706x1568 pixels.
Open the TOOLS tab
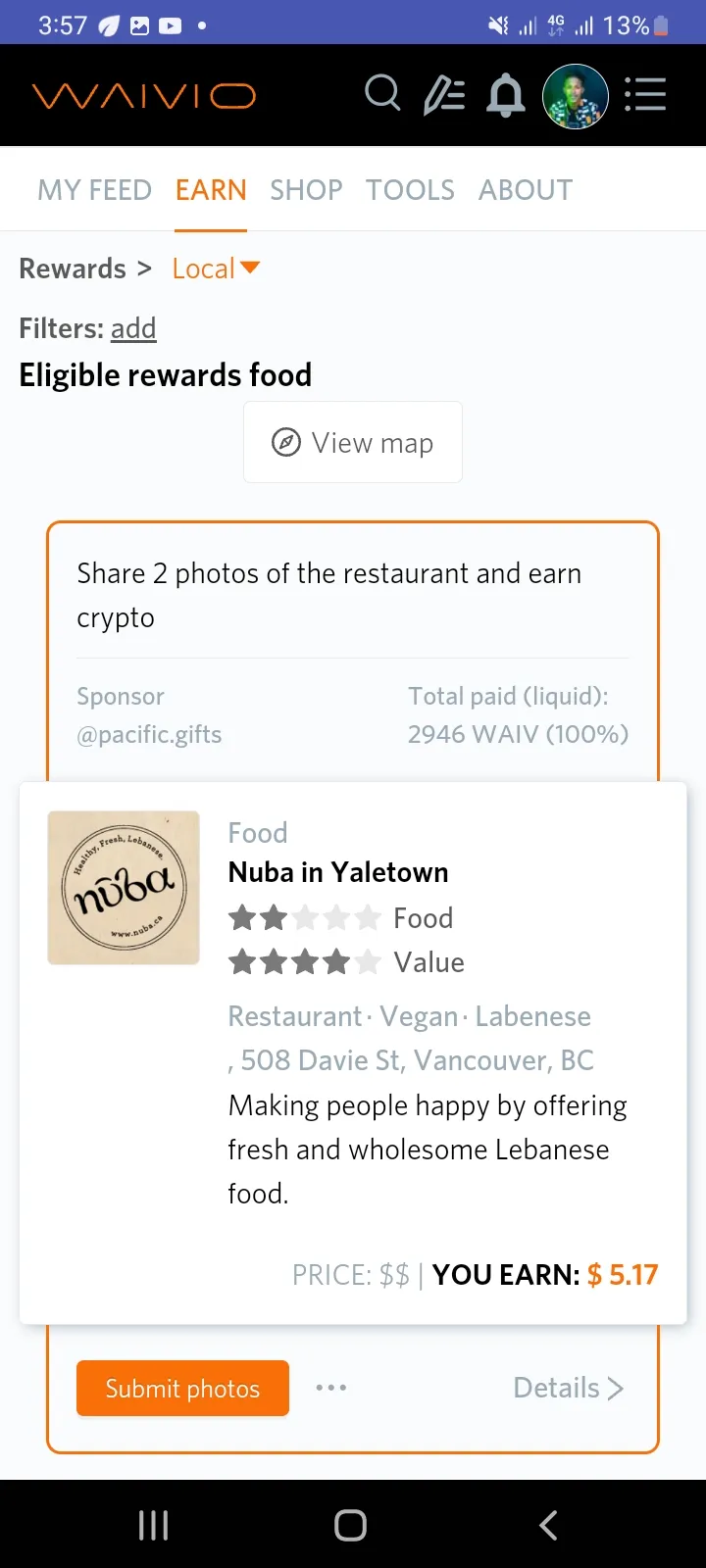tap(410, 190)
